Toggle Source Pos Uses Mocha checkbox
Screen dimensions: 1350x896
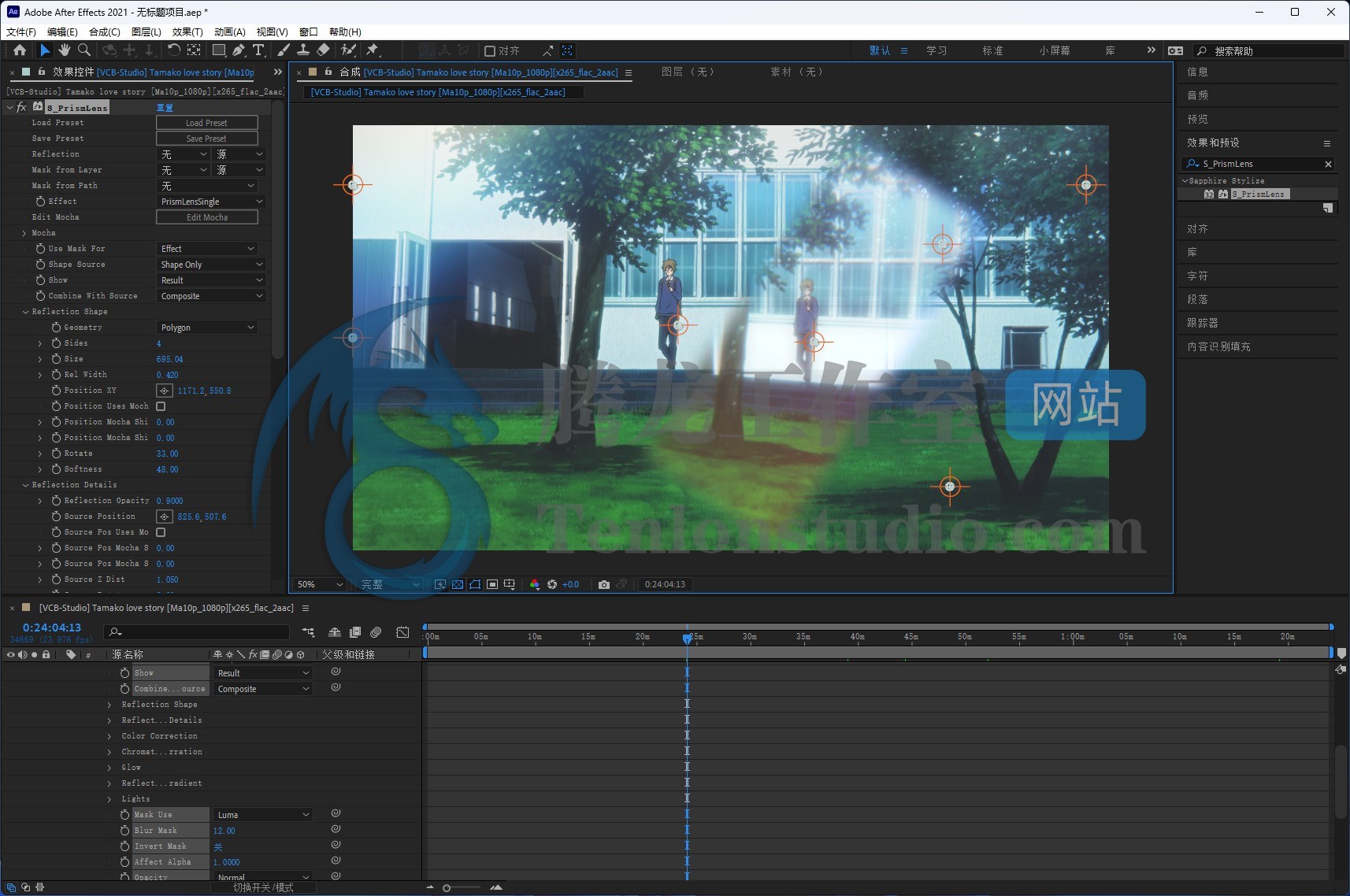click(161, 532)
